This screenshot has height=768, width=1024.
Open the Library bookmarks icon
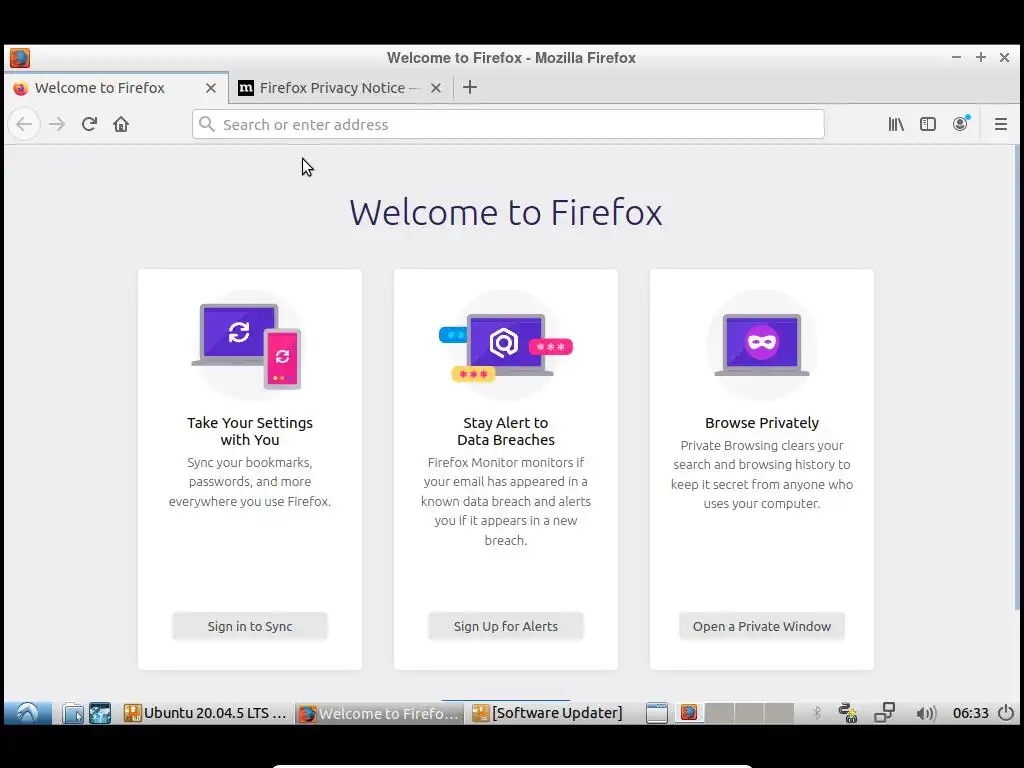pos(896,124)
